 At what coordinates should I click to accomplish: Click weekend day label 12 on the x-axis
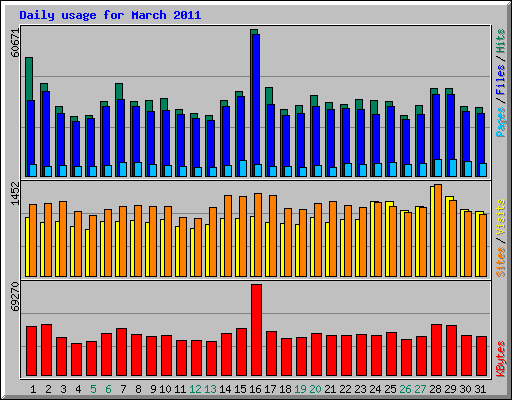click(x=195, y=389)
